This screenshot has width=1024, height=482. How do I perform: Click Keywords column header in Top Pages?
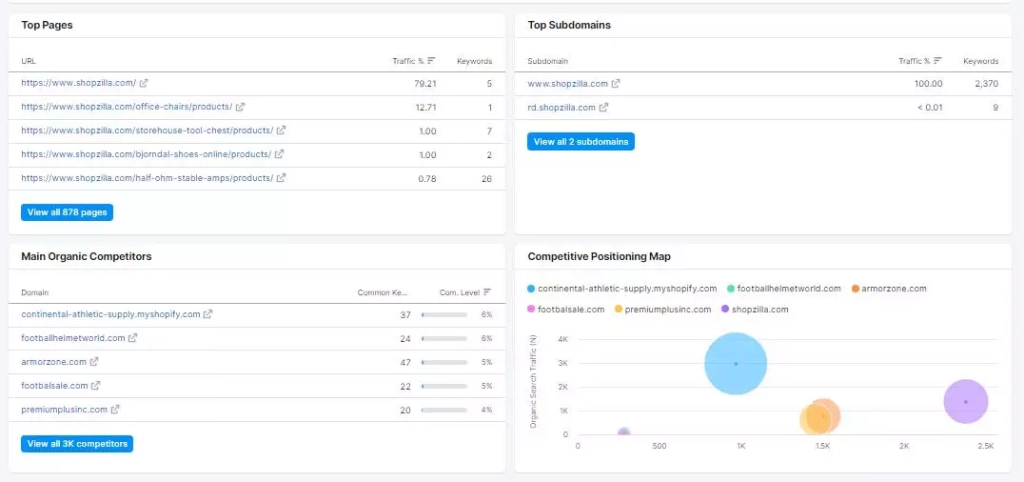pyautogui.click(x=474, y=61)
